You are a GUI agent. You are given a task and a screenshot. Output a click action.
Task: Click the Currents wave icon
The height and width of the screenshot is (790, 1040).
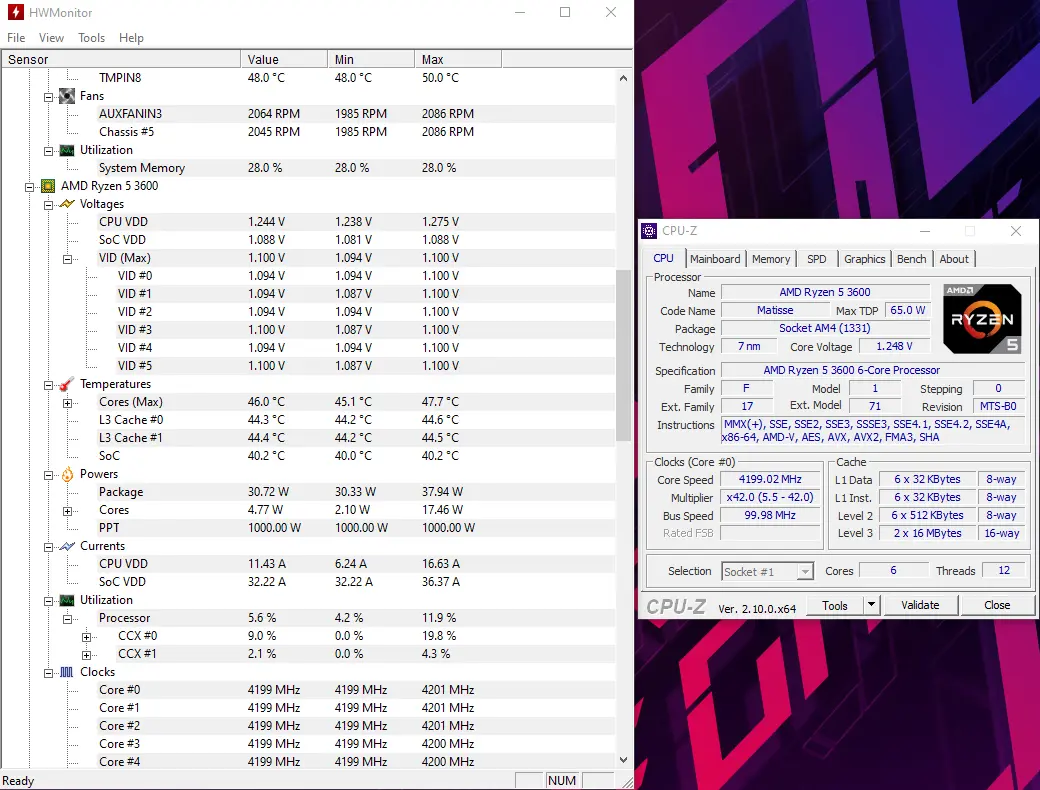pyautogui.click(x=67, y=547)
